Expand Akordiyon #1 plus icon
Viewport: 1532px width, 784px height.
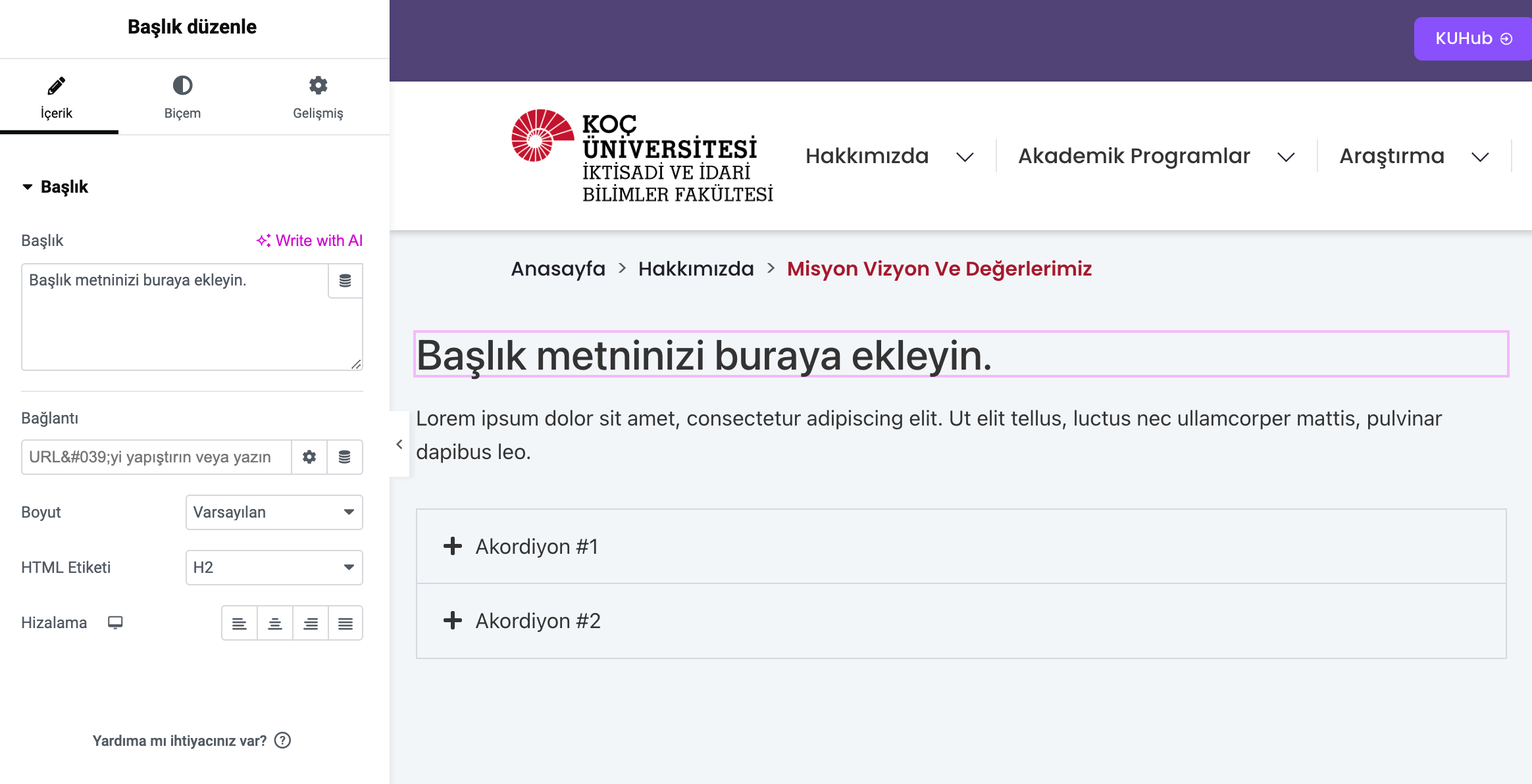453,546
